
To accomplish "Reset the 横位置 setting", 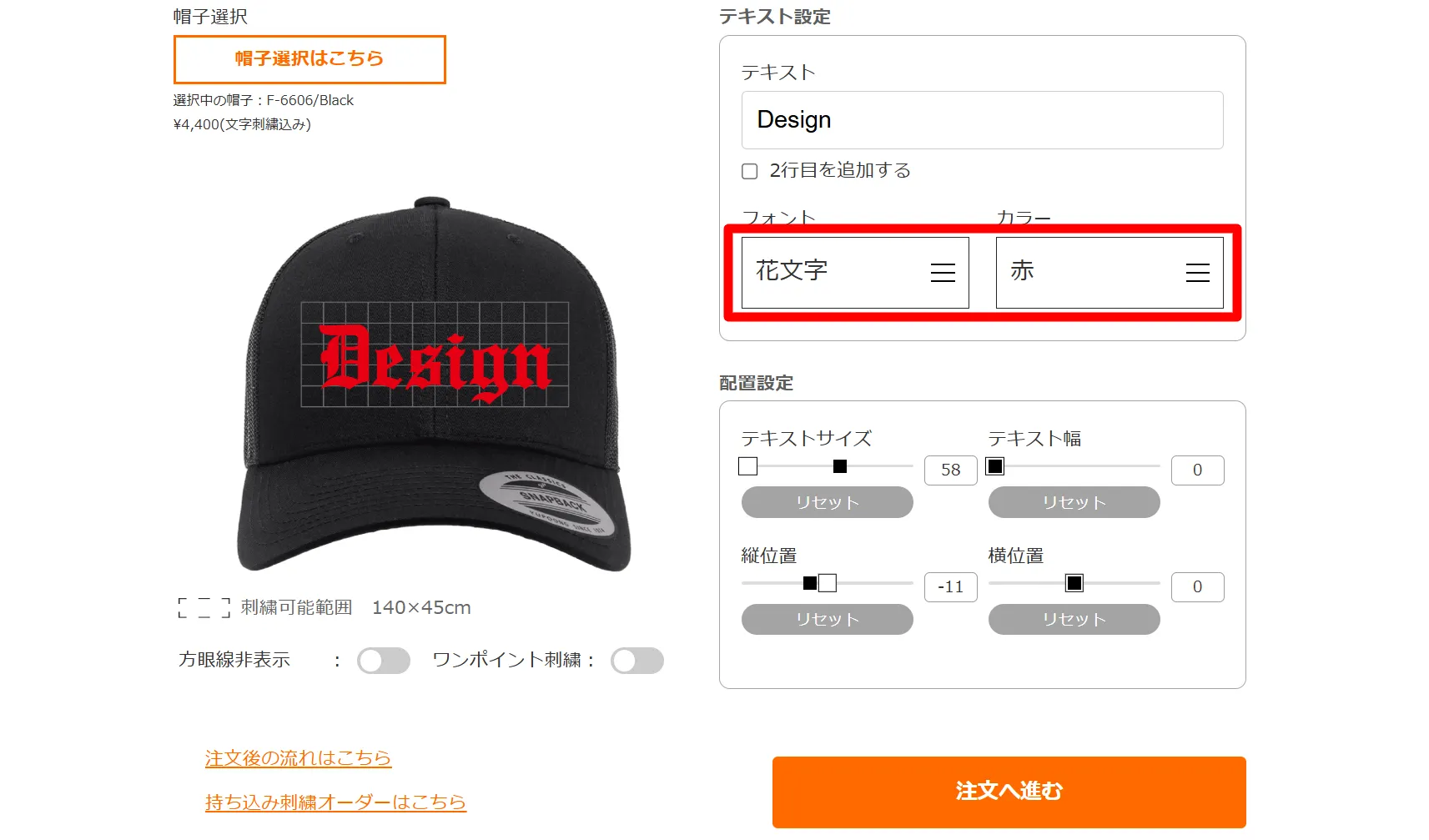I will click(1074, 619).
